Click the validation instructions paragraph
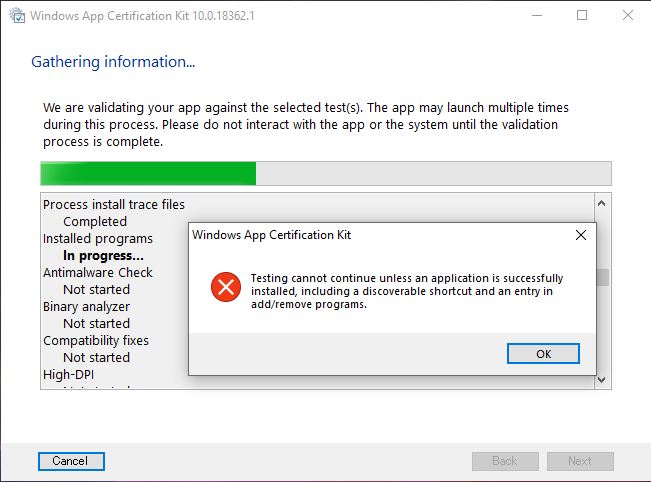Screen dimensions: 651x482 [x=306, y=125]
